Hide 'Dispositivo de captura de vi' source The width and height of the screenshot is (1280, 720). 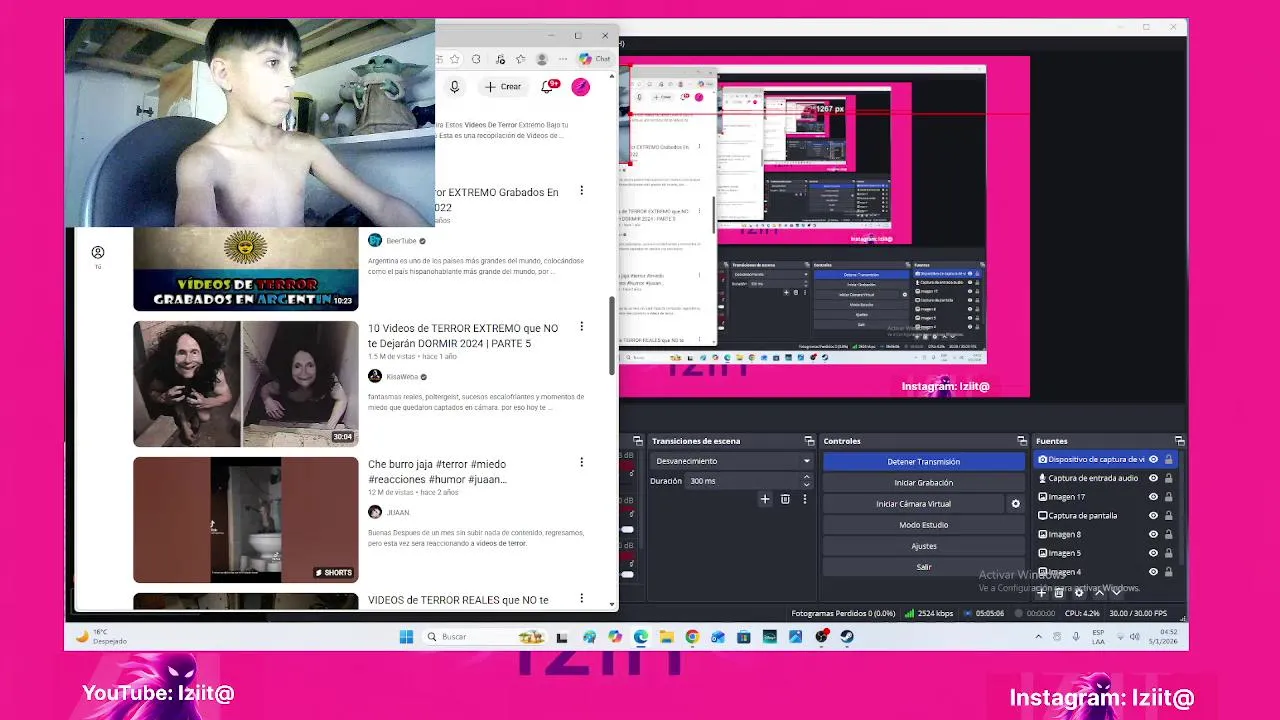(1153, 460)
